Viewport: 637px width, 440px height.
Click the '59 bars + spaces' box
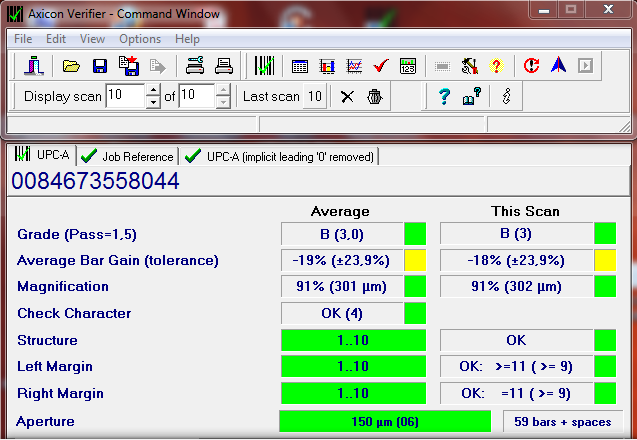click(563, 422)
